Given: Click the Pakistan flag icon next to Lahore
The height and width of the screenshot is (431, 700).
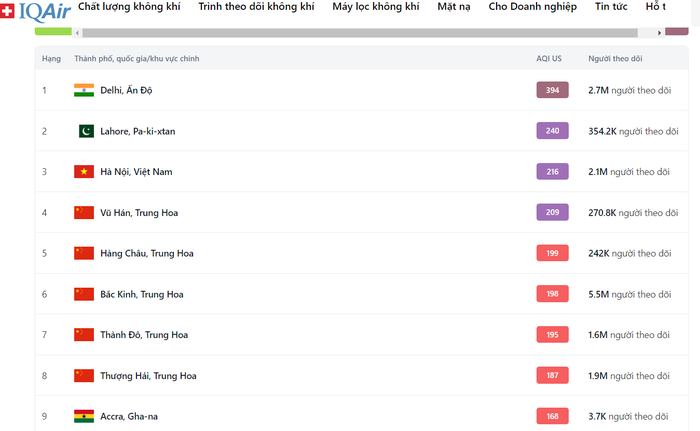Looking at the screenshot, I should pos(87,131).
